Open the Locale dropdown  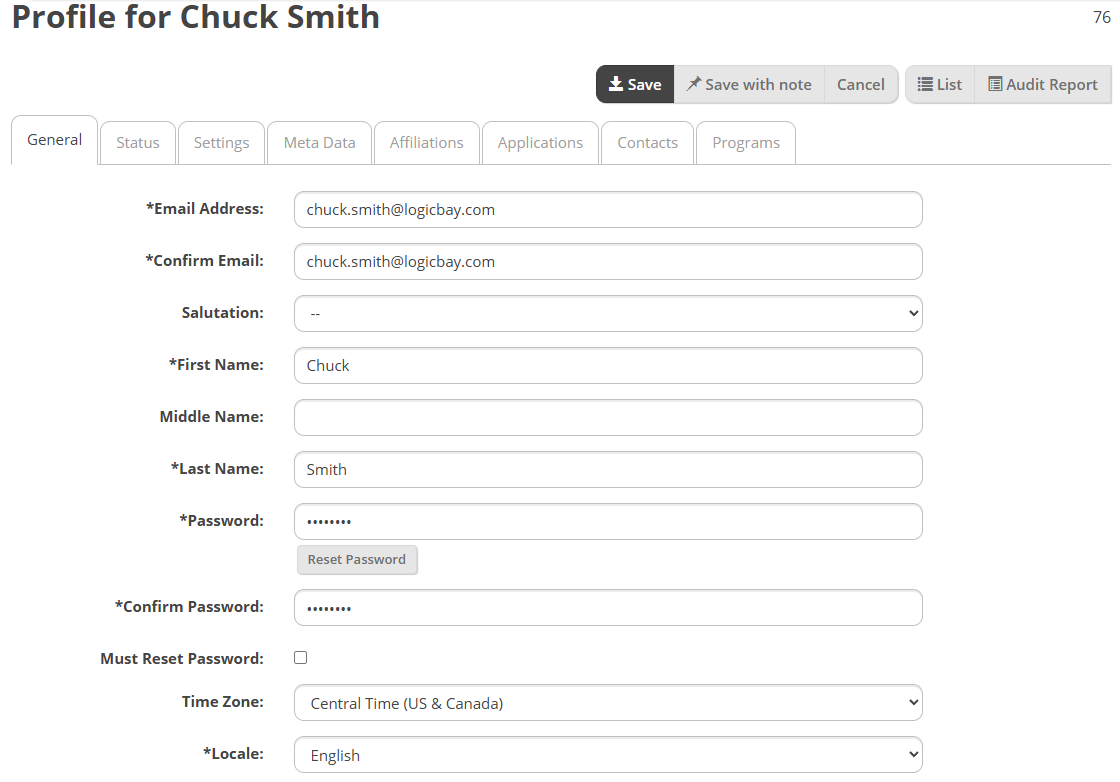[x=608, y=755]
